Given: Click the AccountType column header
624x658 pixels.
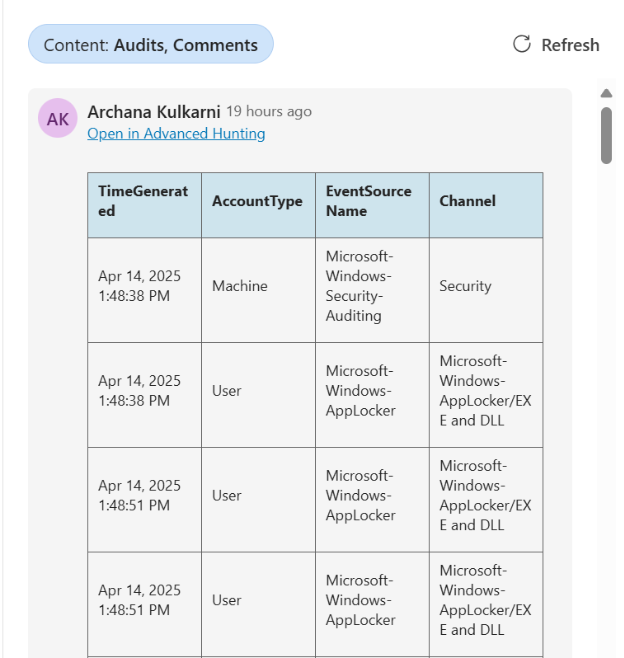Looking at the screenshot, I should click(257, 201).
